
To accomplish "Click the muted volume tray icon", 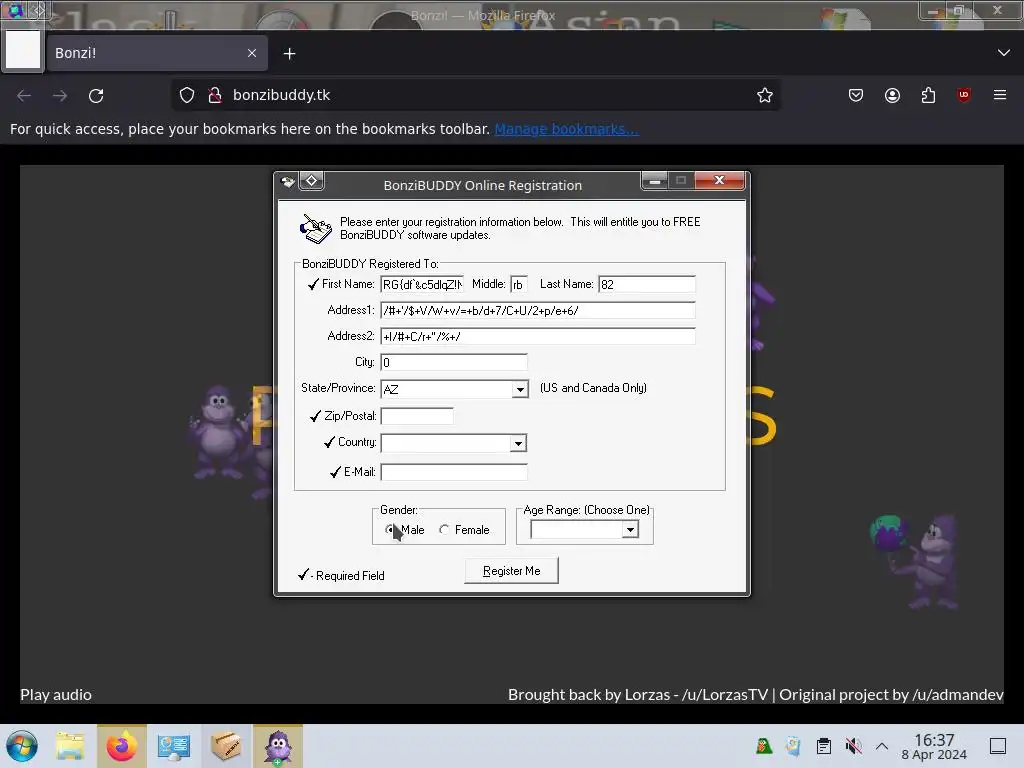I will pyautogui.click(x=853, y=746).
